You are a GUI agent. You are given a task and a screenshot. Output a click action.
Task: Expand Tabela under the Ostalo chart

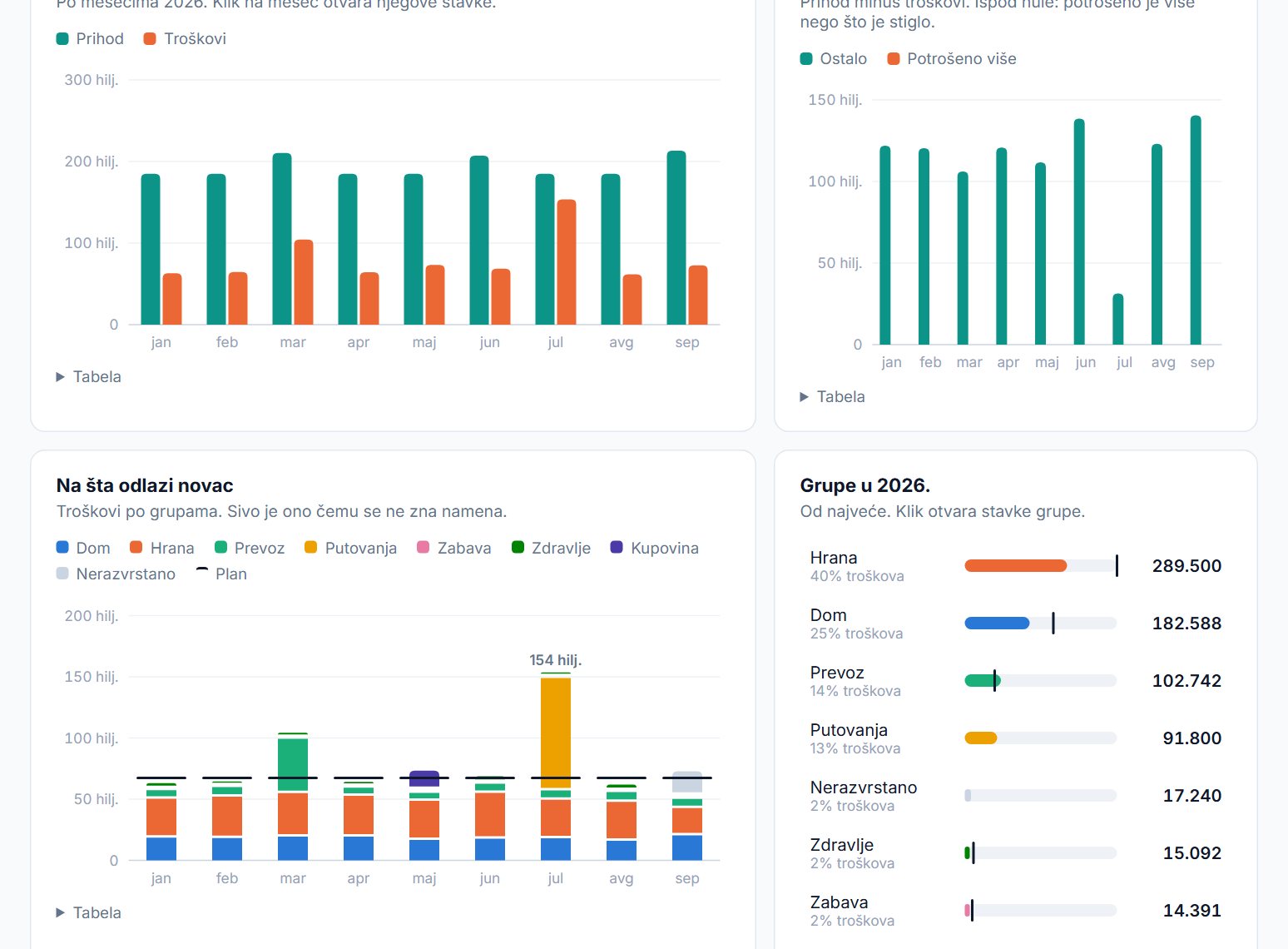coord(833,397)
